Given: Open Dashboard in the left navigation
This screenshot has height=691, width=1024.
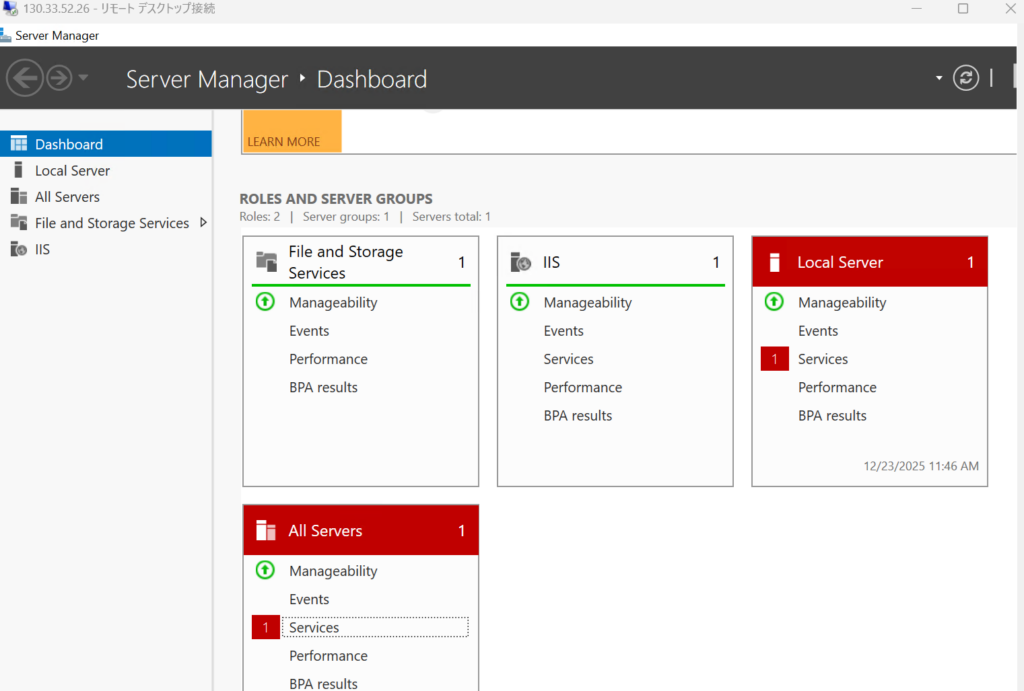Looking at the screenshot, I should coord(68,144).
